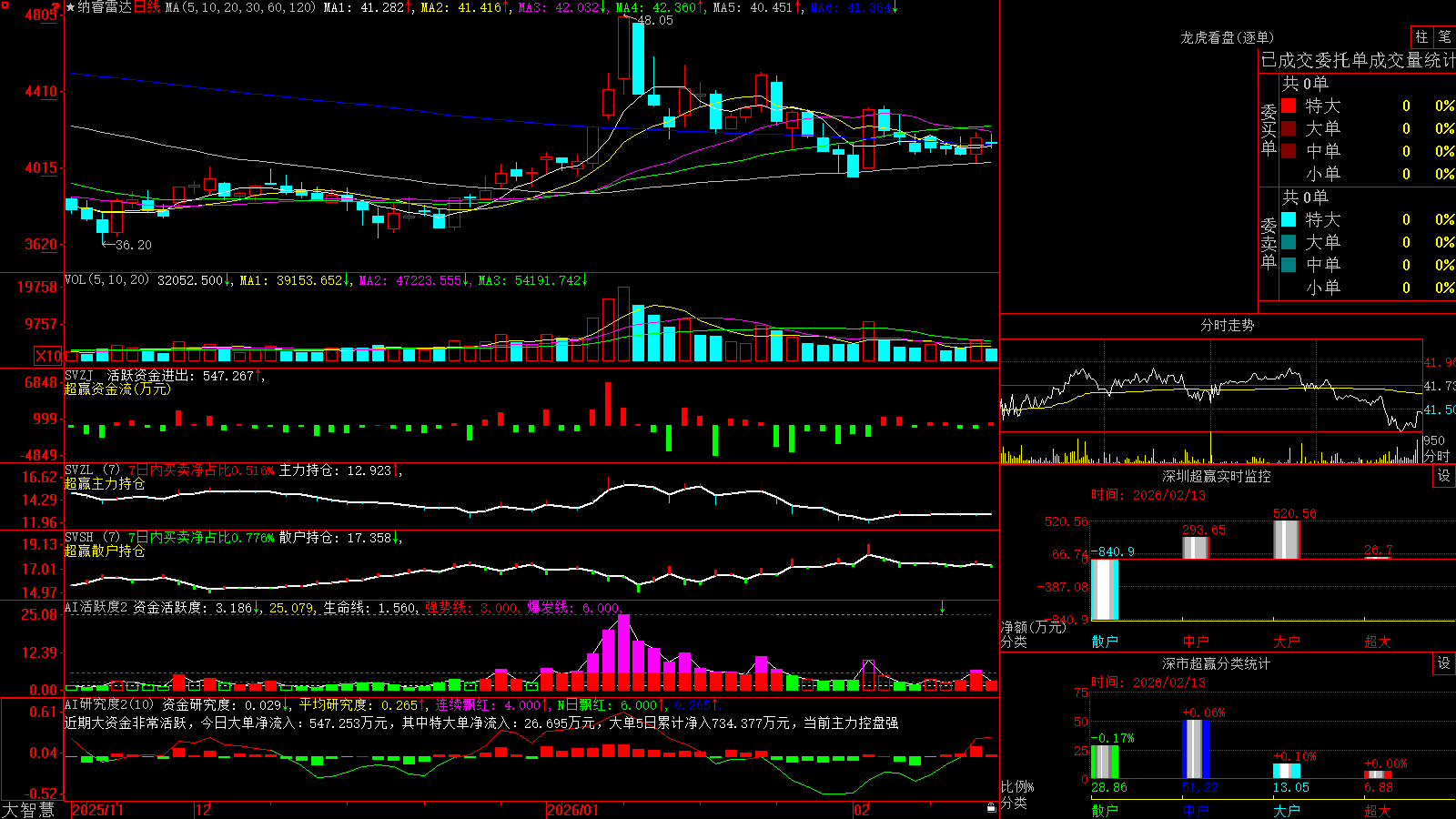
Task: Click dark red 大单 buy-order swatch
Action: click(x=1289, y=128)
